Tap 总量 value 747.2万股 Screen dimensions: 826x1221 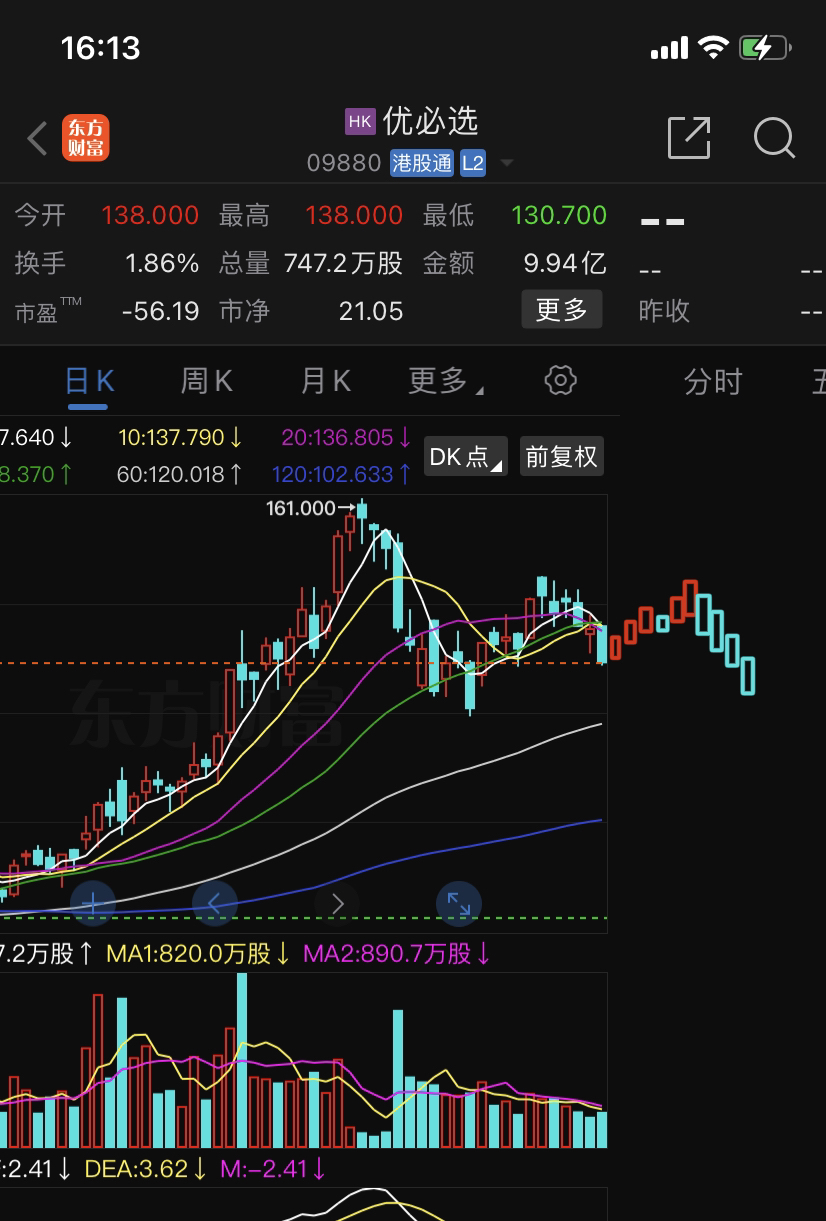click(343, 263)
